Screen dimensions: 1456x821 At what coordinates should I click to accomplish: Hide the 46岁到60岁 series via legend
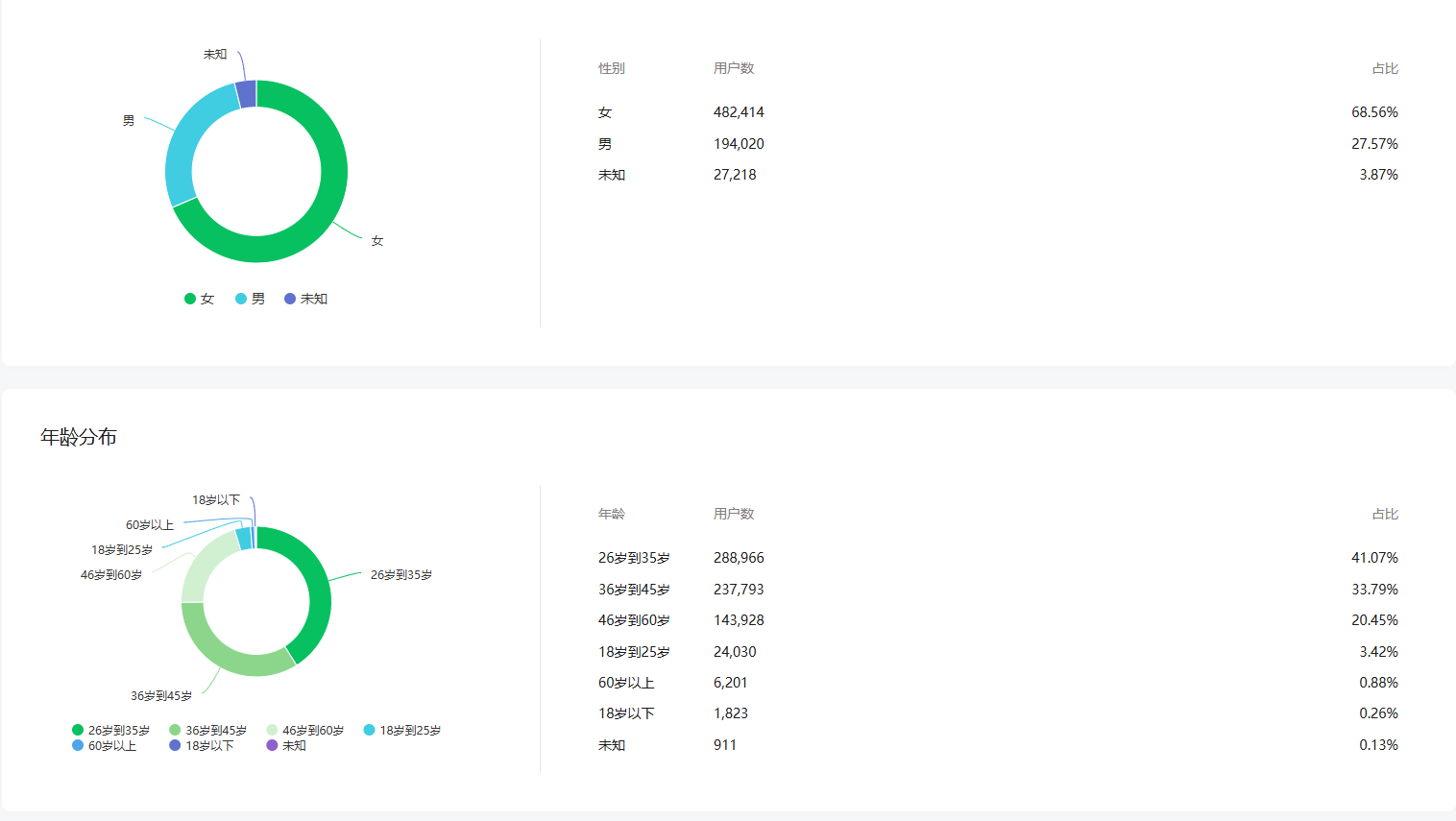coord(305,731)
